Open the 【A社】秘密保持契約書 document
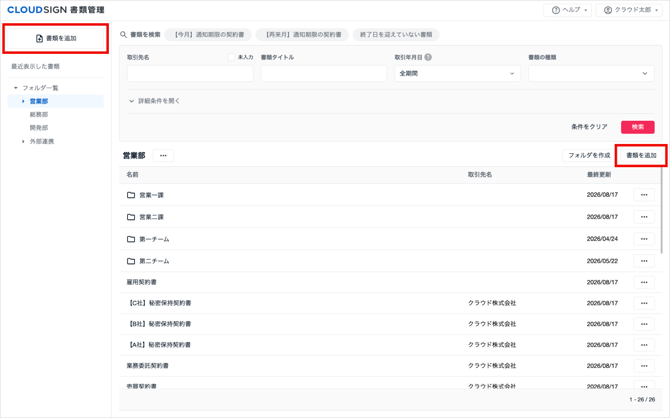The height and width of the screenshot is (418, 670). (x=159, y=345)
